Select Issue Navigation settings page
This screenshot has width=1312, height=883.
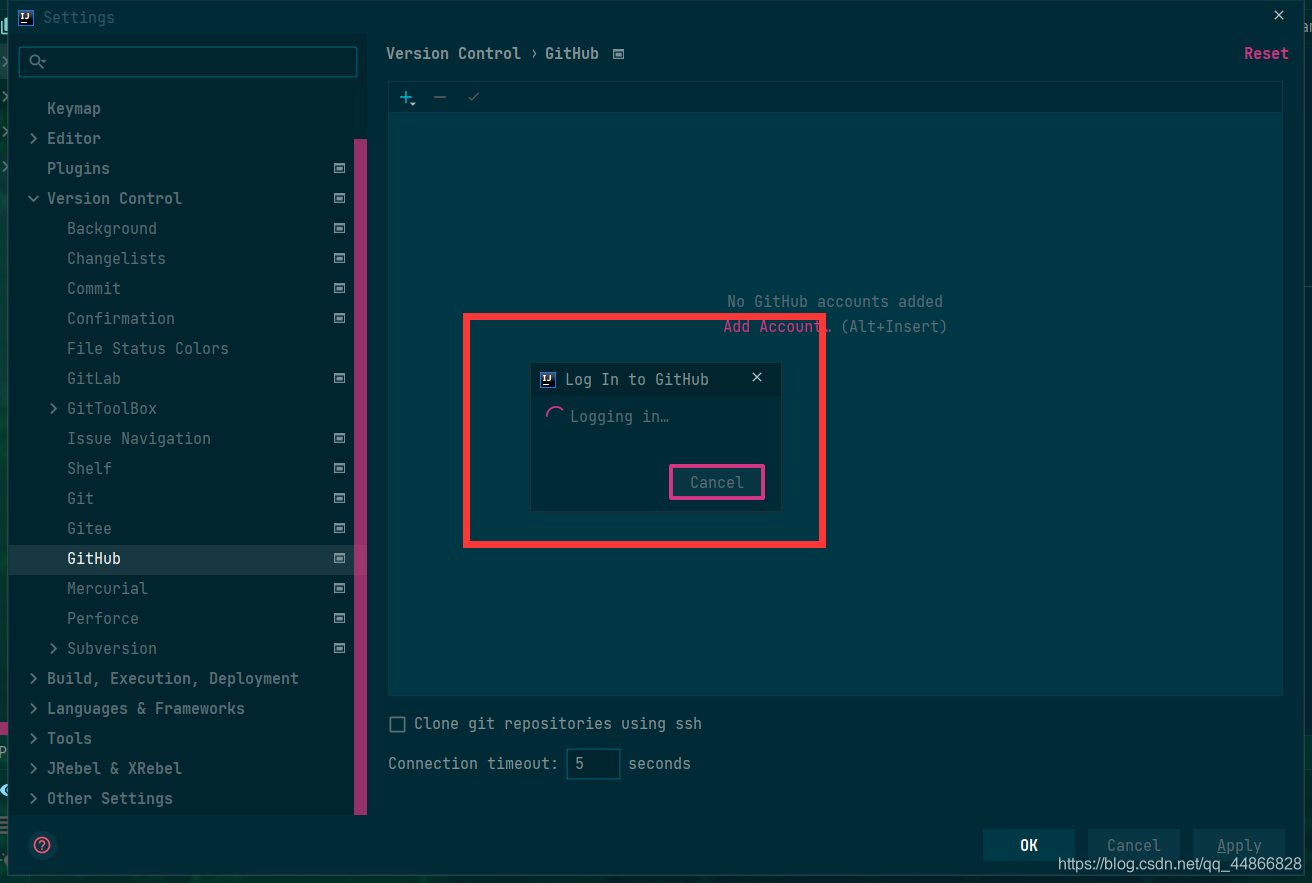(x=139, y=438)
